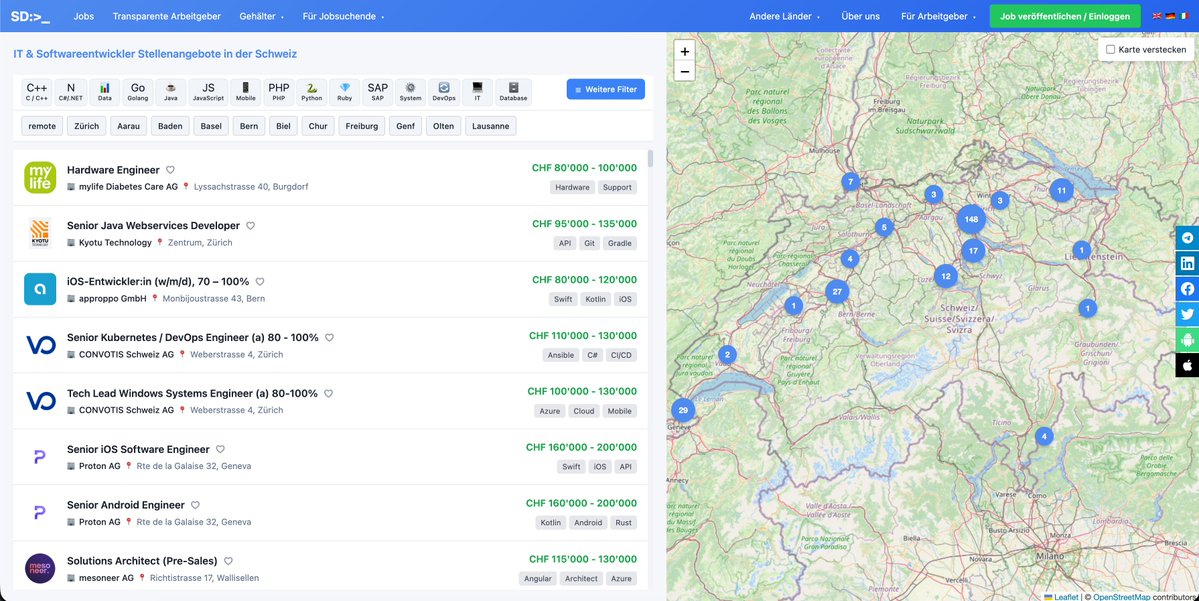
Task: Expand the Andere Länder dropdown menu
Action: point(785,16)
